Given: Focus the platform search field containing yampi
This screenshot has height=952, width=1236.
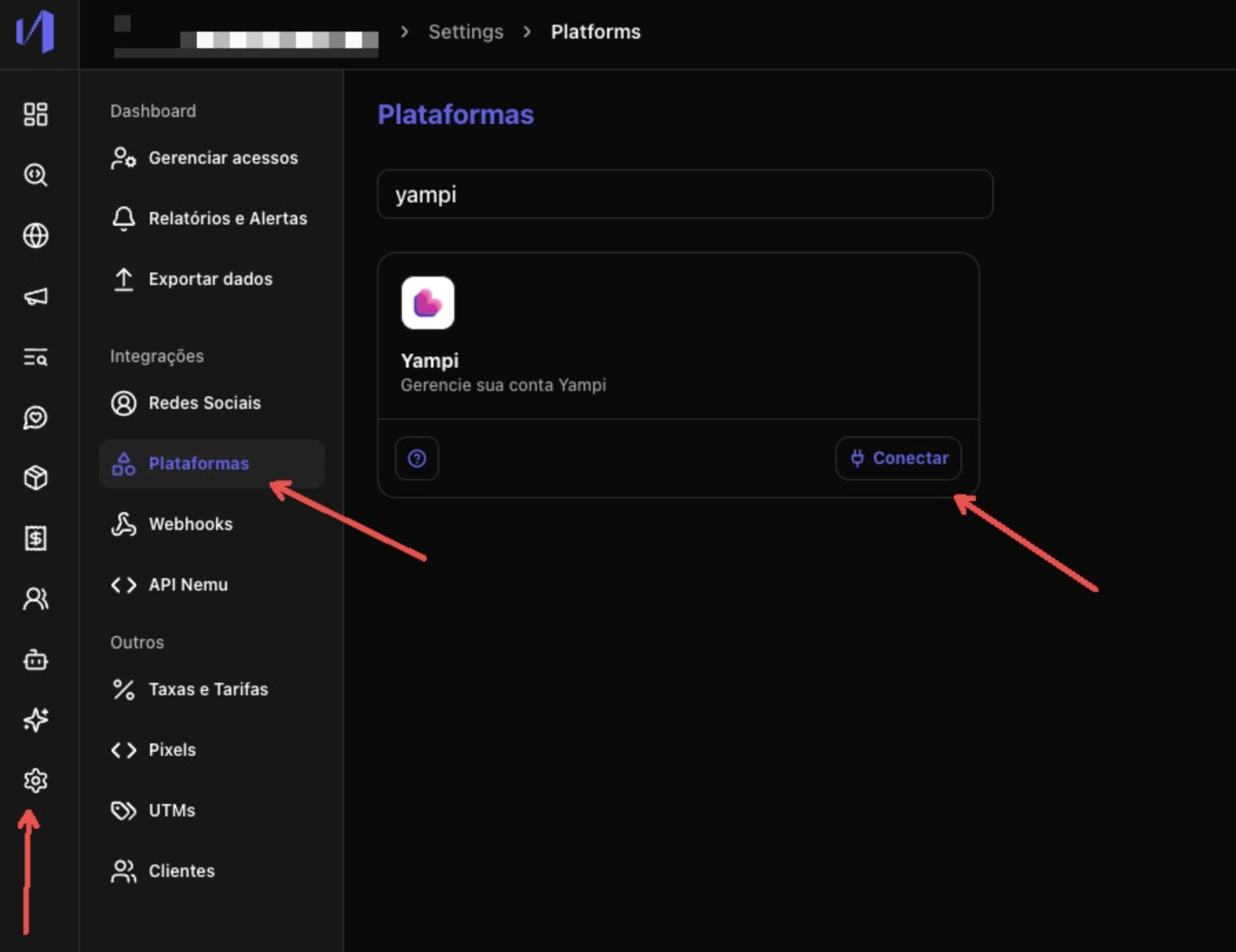Looking at the screenshot, I should [x=685, y=194].
